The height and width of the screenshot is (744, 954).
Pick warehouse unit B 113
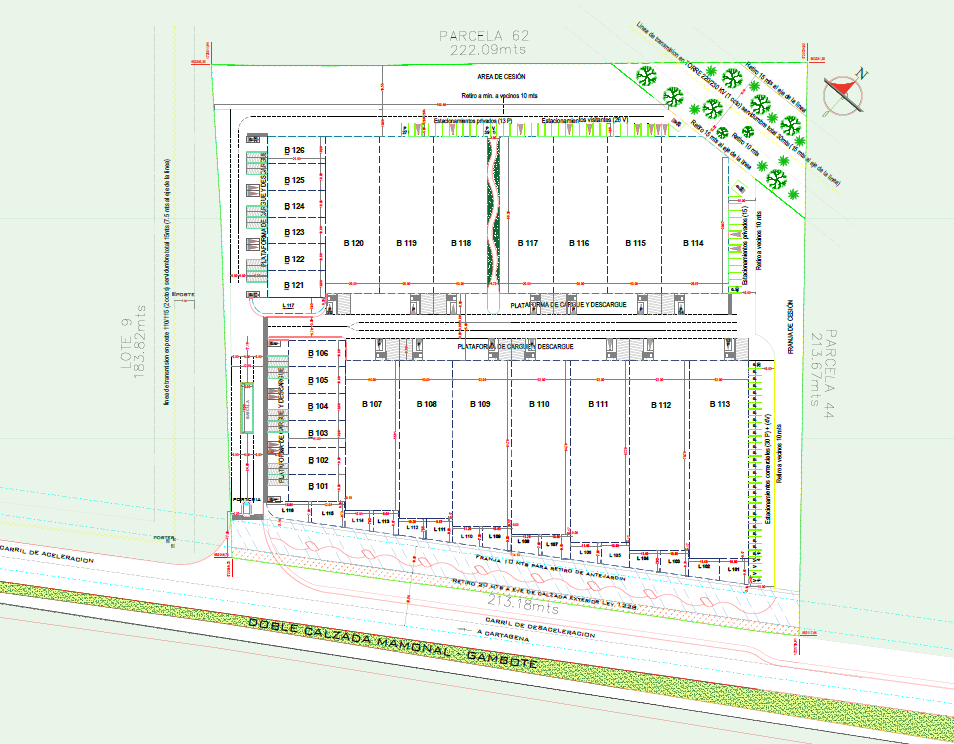[x=718, y=404]
